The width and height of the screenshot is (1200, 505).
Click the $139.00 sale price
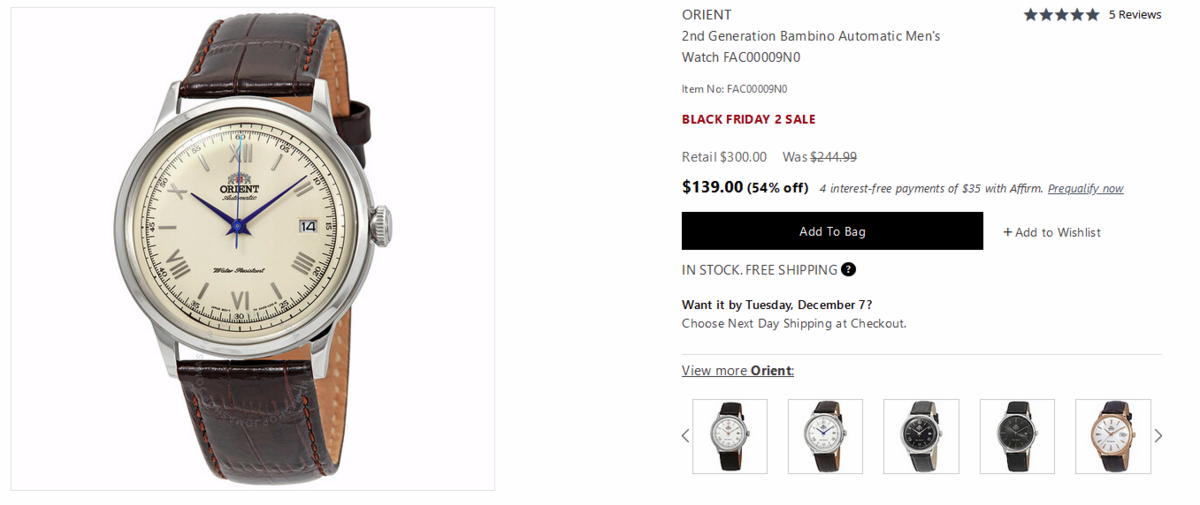click(x=712, y=187)
